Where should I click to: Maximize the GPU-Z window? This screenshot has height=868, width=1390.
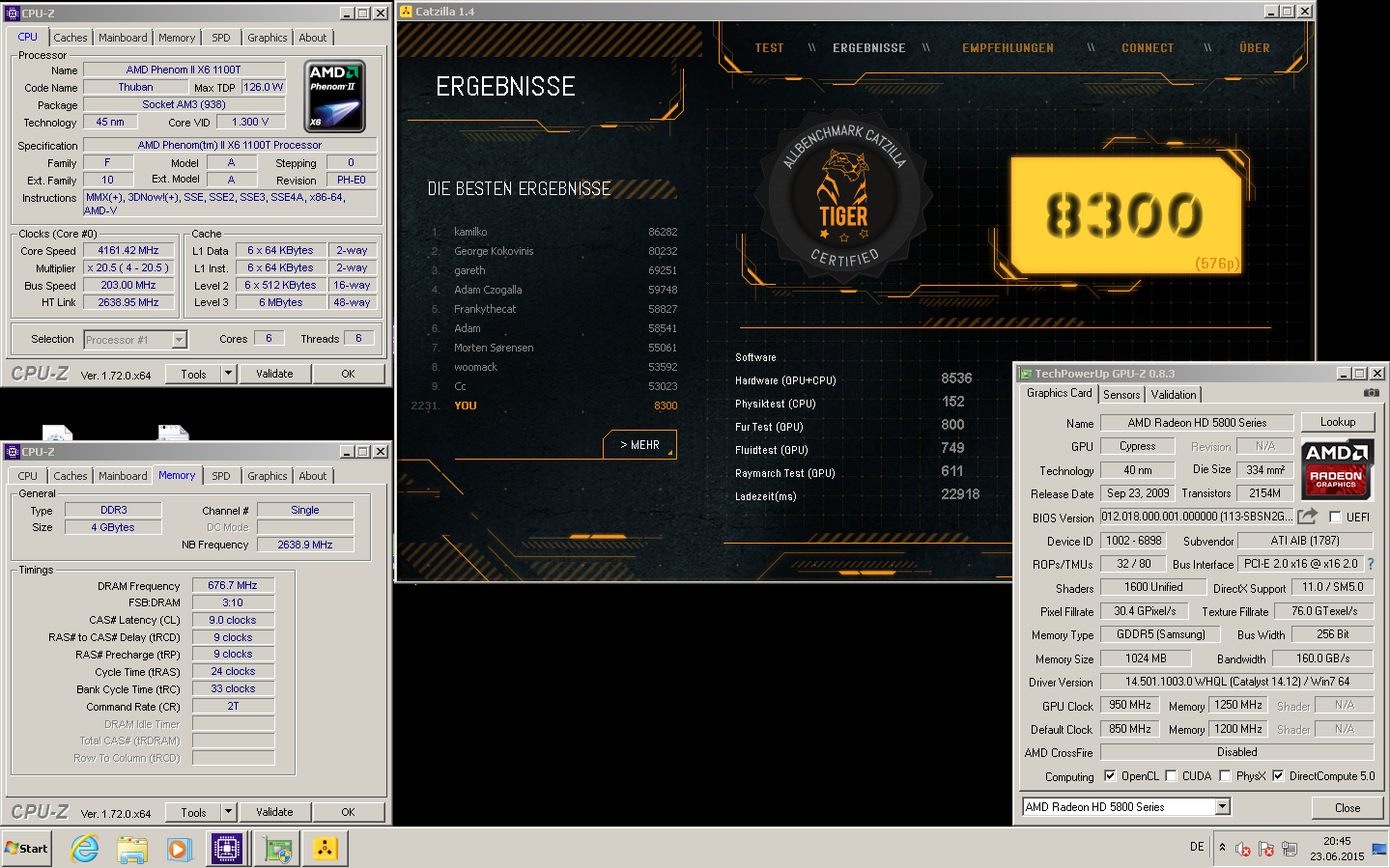[1360, 374]
